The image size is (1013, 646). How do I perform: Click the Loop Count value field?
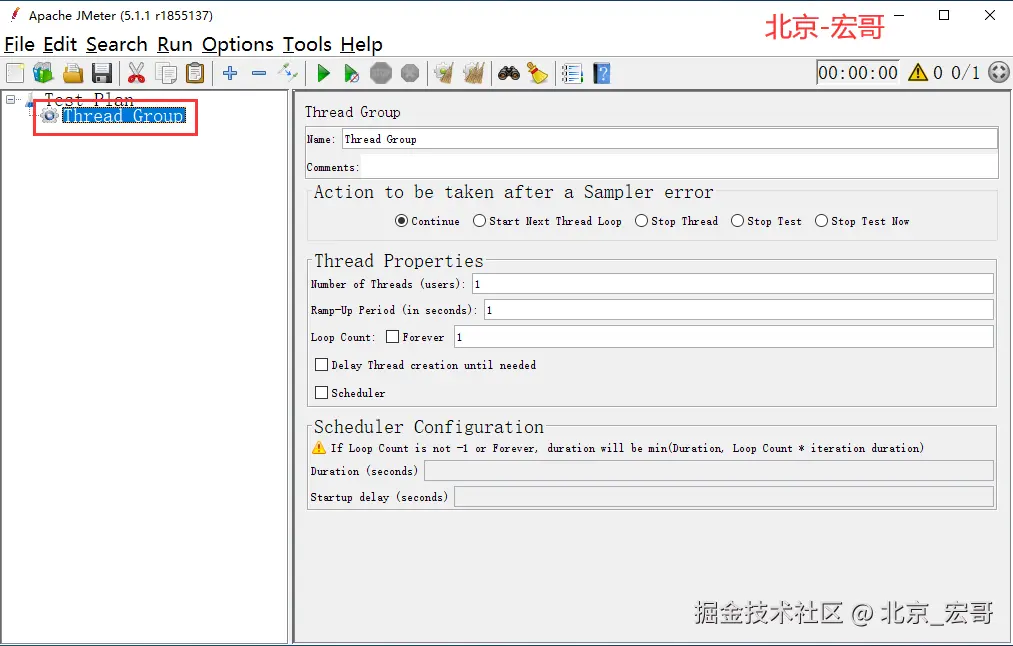(x=724, y=337)
